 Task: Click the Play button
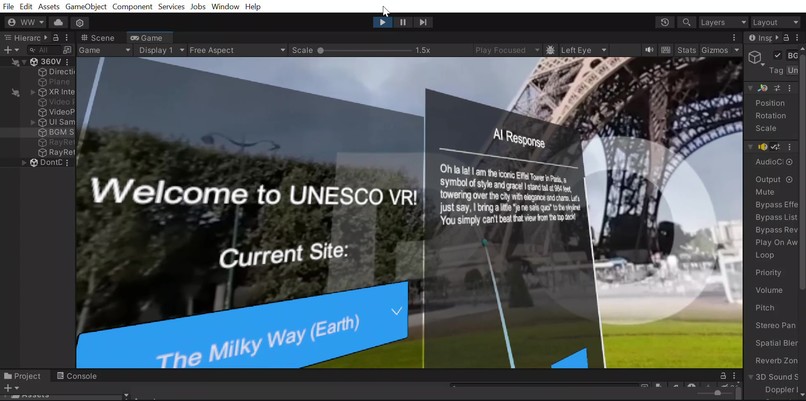[x=382, y=22]
